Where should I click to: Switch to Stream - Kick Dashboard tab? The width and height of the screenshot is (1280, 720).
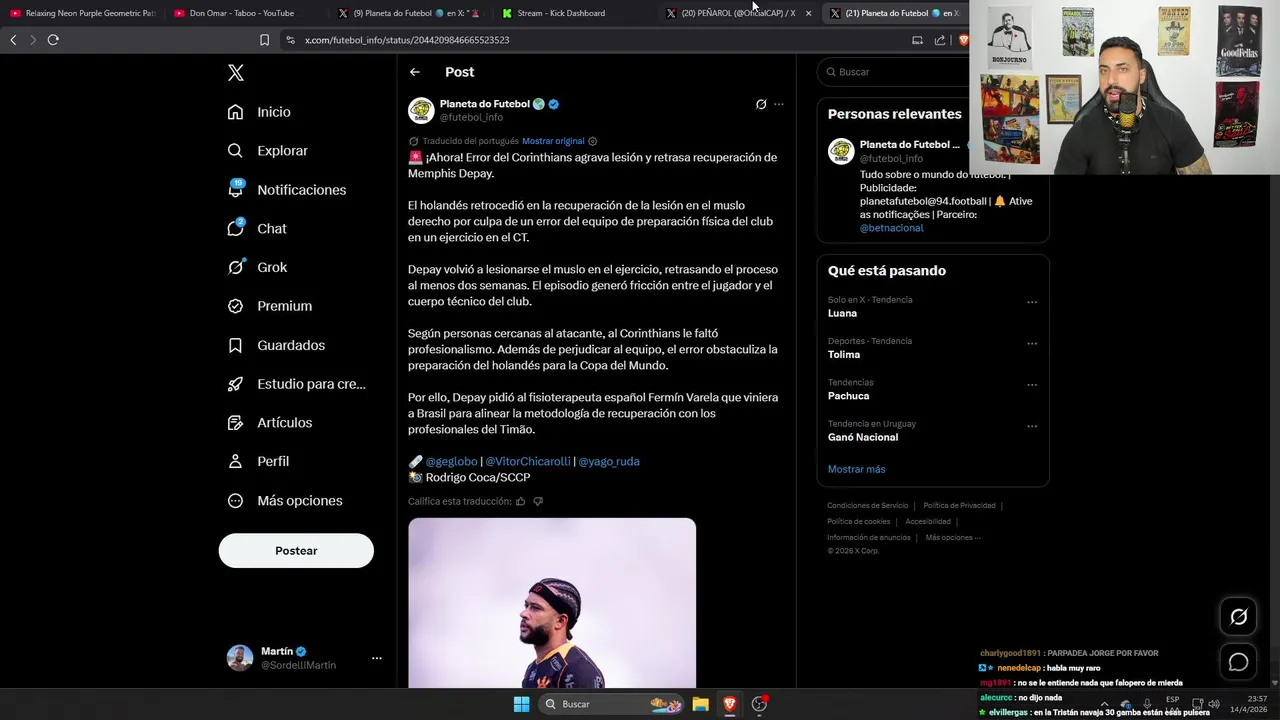tap(560, 13)
